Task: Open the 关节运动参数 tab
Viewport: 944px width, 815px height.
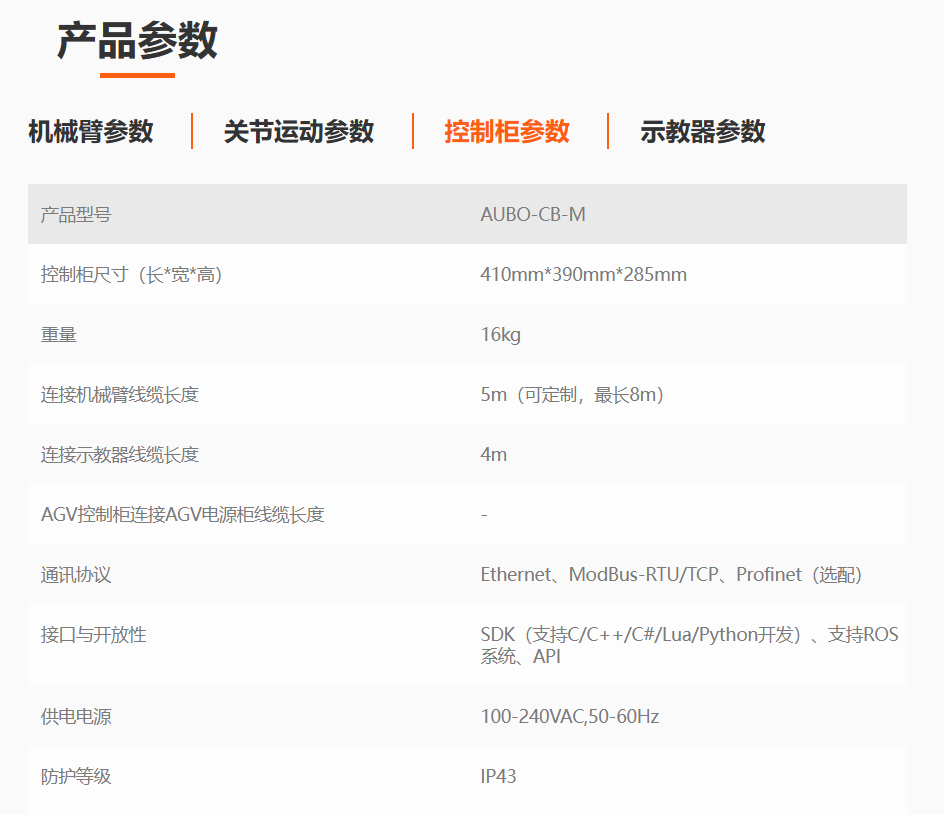Action: point(299,131)
